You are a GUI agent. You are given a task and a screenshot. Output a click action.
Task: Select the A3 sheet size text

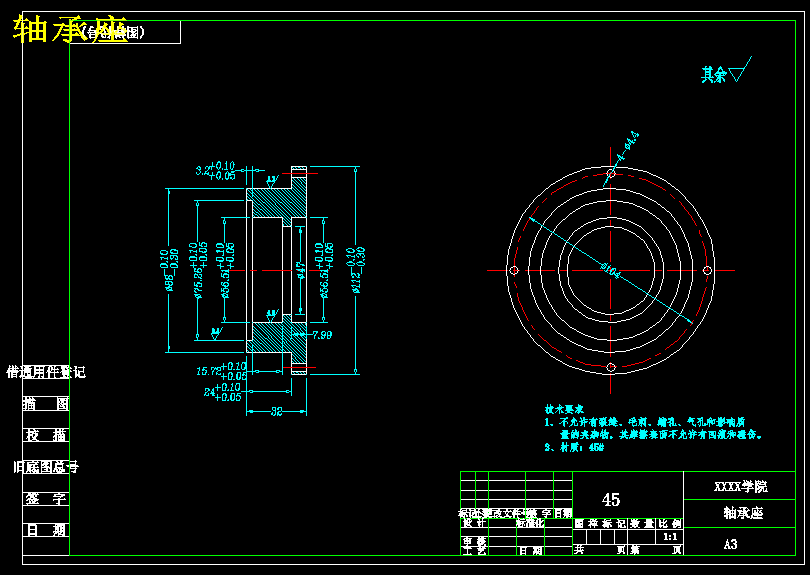click(730, 544)
